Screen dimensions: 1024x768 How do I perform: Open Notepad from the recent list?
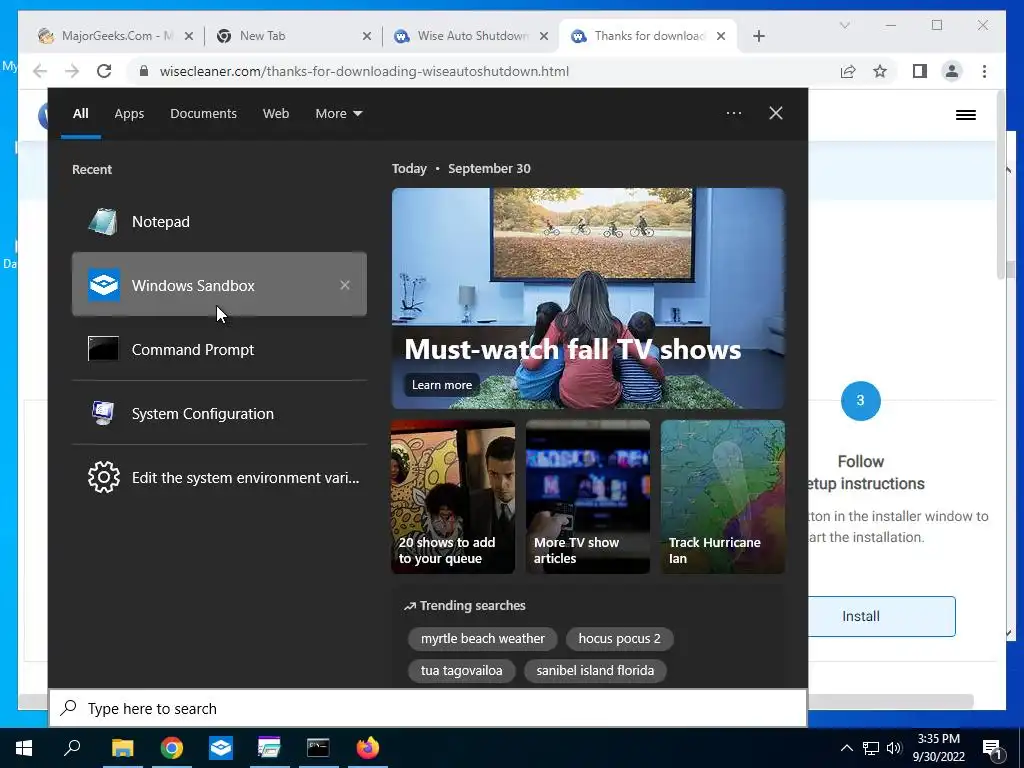click(219, 221)
